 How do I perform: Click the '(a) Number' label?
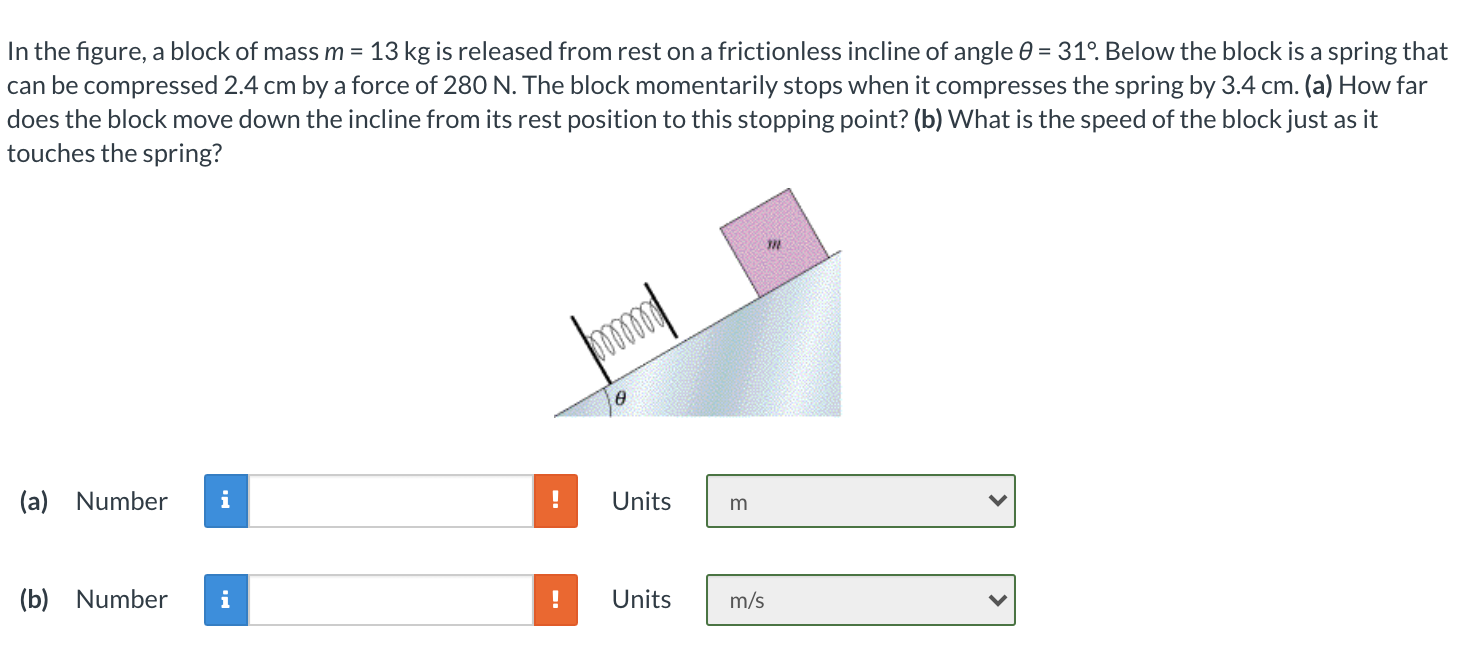93,501
